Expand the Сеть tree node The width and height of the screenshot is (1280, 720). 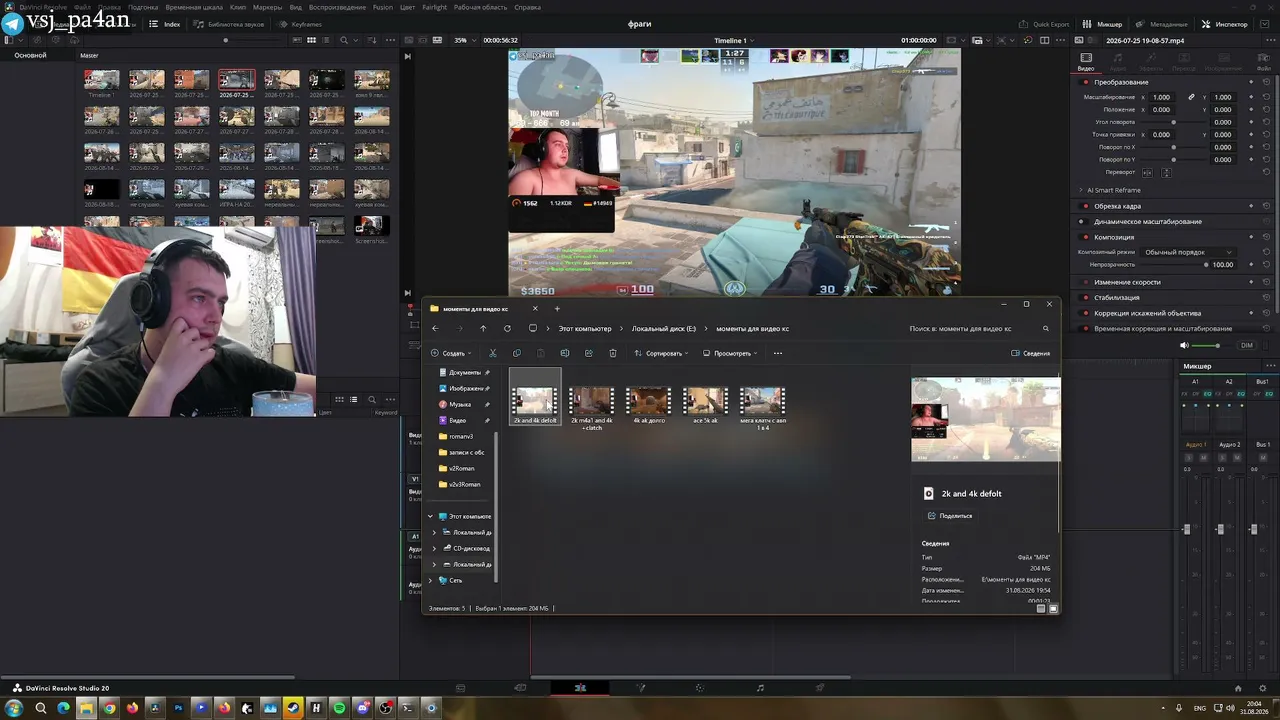pyautogui.click(x=431, y=580)
